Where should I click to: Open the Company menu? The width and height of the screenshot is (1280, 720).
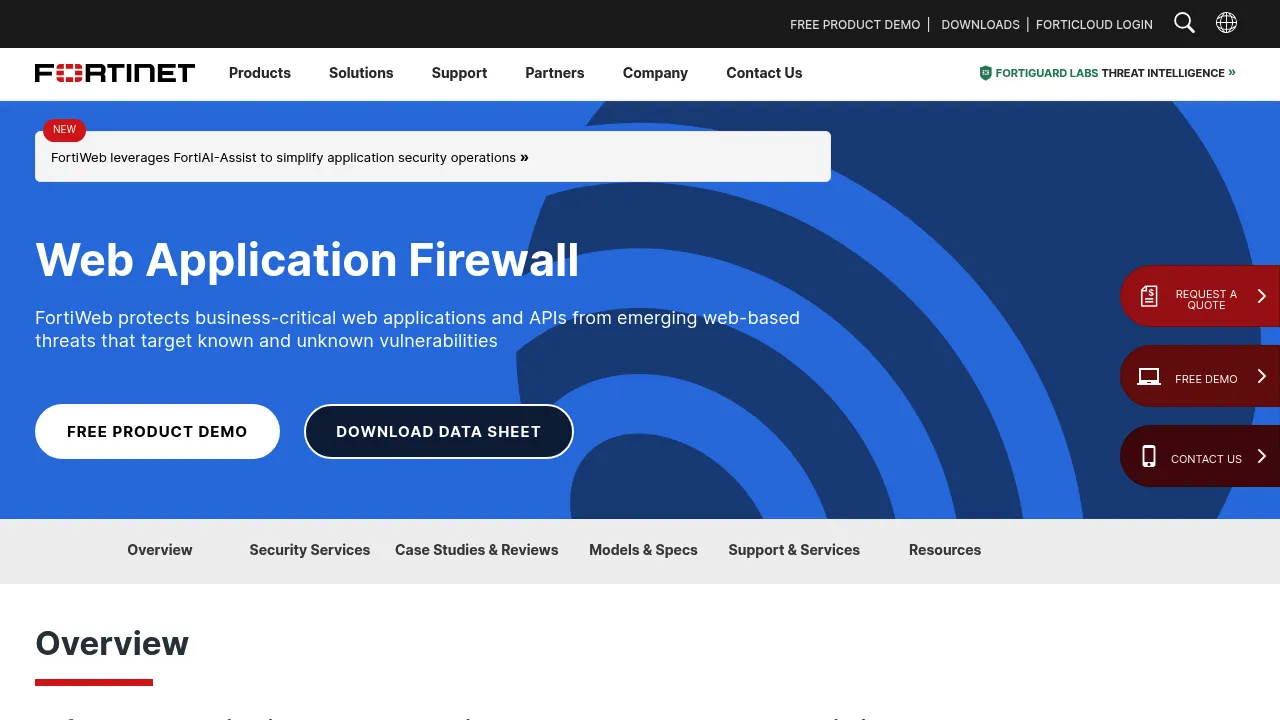pyautogui.click(x=655, y=73)
